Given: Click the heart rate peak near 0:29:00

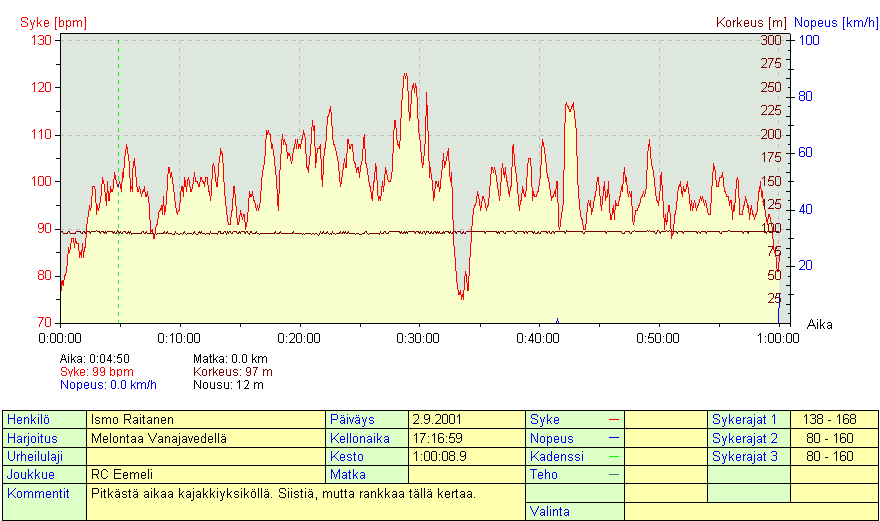Looking at the screenshot, I should pyautogui.click(x=405, y=75).
